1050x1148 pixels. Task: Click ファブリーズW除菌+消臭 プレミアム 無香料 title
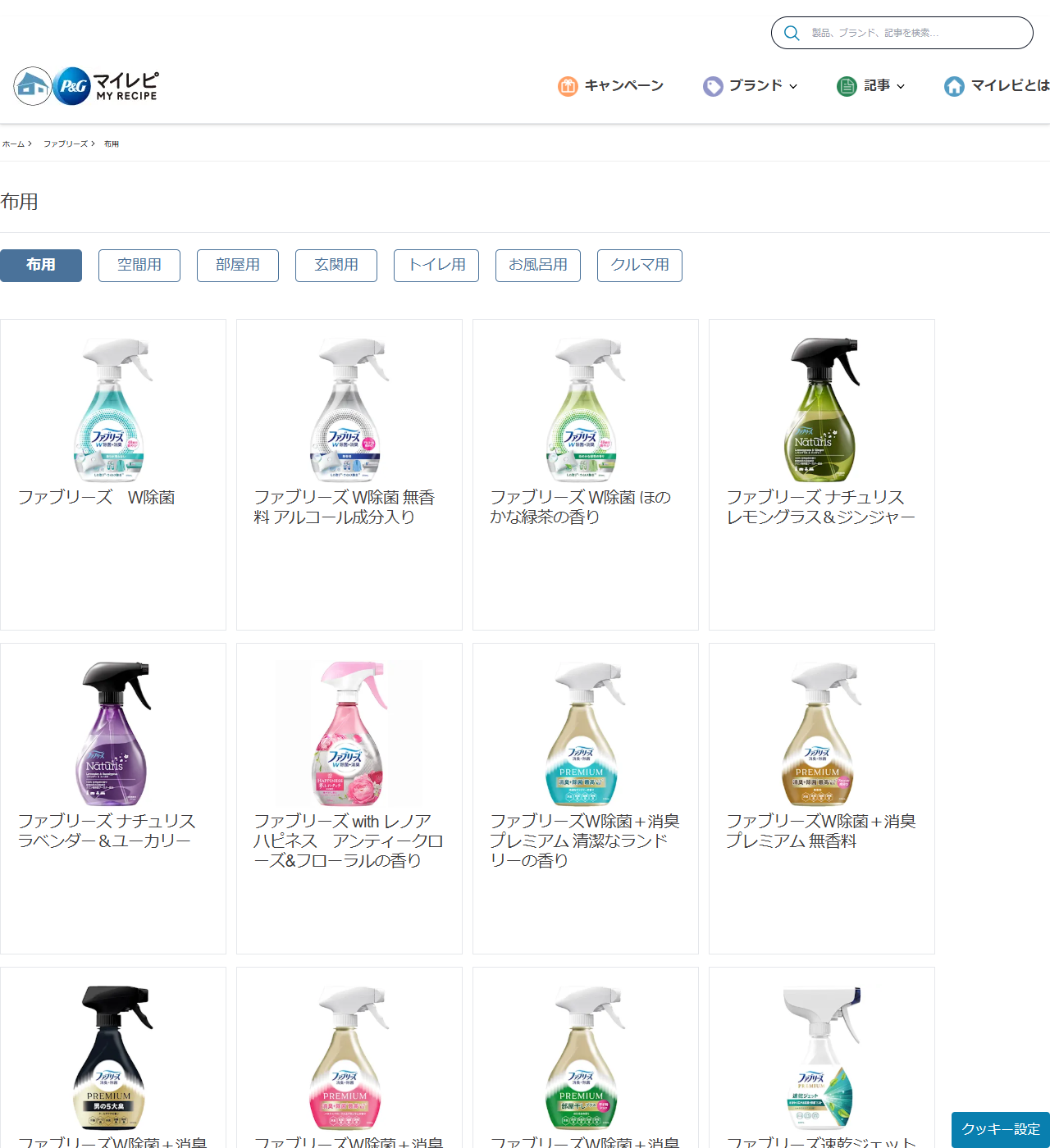(x=821, y=831)
